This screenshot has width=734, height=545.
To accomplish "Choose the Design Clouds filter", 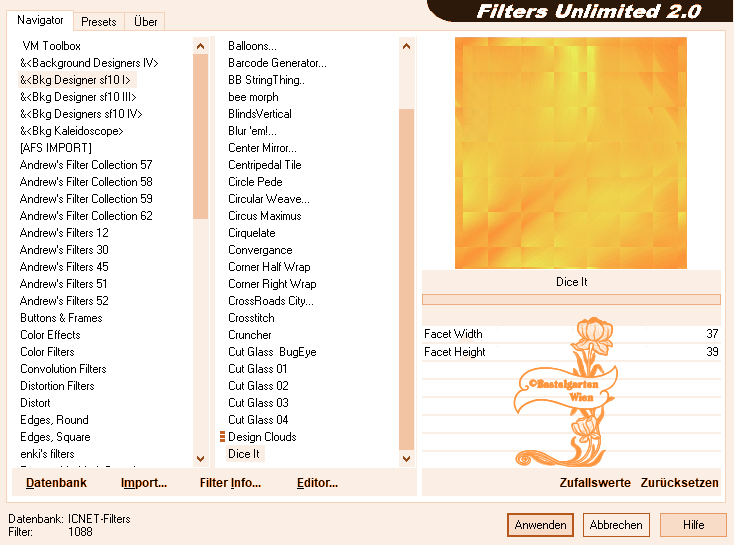I will (x=262, y=437).
